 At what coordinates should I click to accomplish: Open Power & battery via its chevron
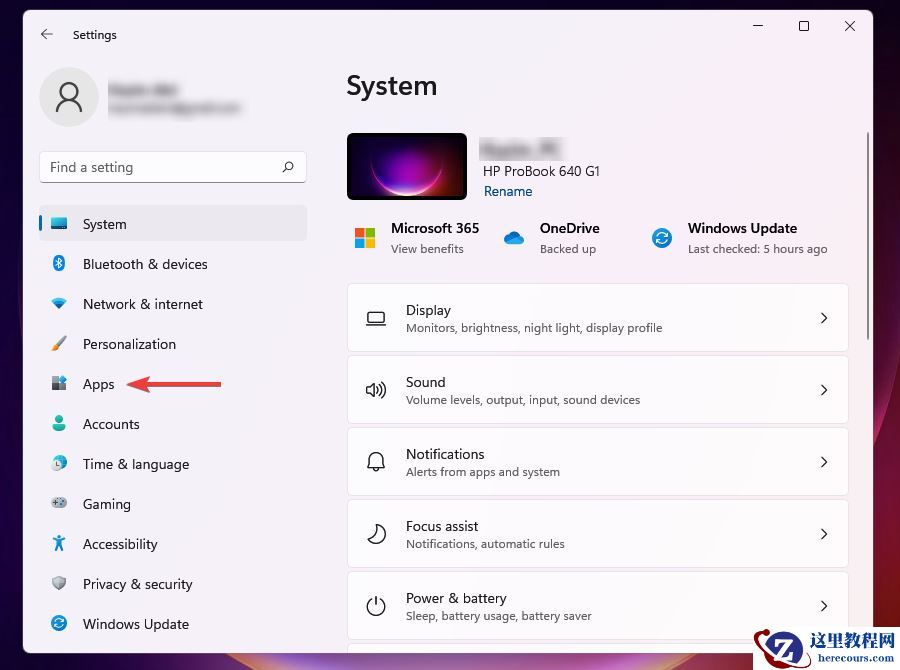pyautogui.click(x=824, y=606)
